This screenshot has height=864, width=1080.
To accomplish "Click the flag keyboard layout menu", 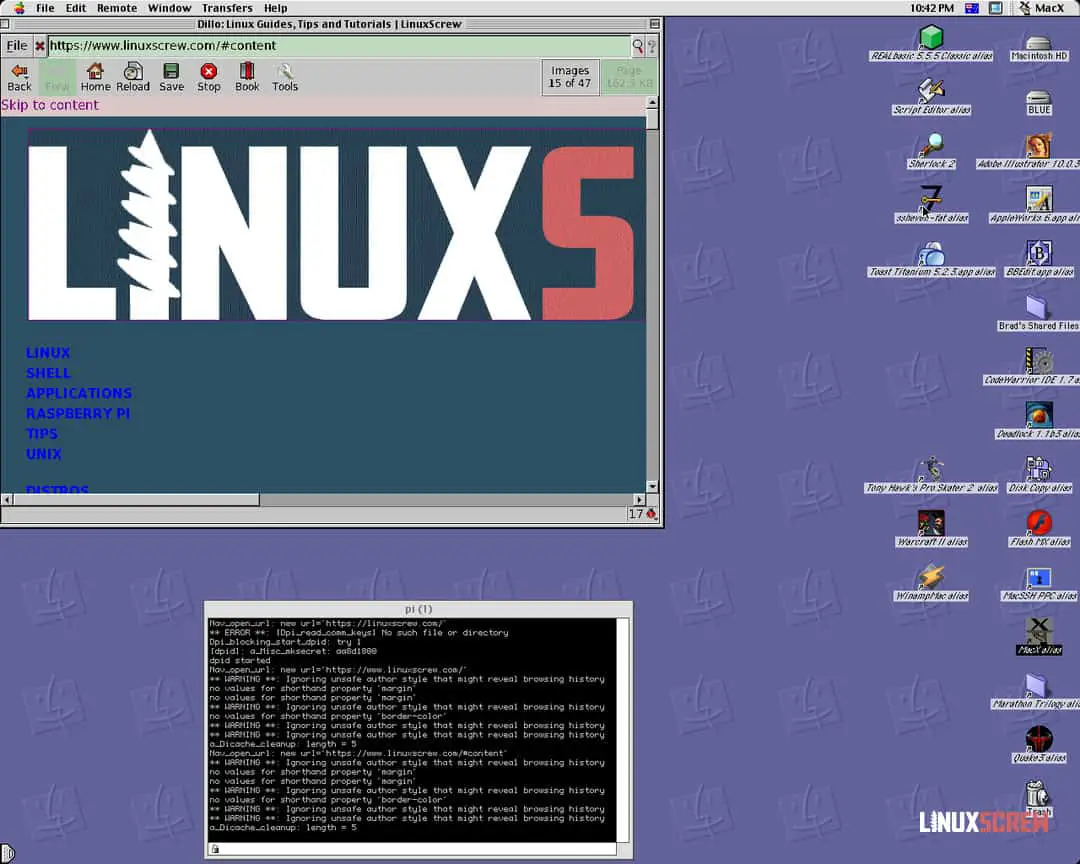I will point(972,8).
